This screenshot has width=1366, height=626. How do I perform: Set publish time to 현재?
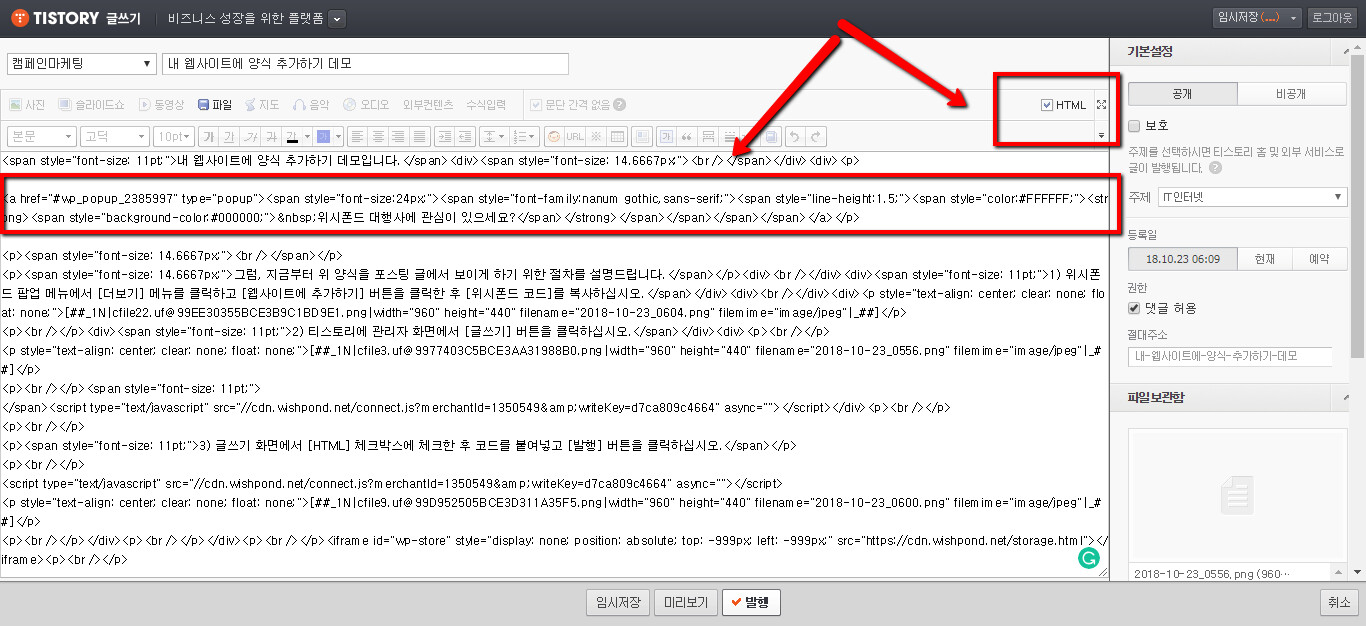tap(1265, 259)
